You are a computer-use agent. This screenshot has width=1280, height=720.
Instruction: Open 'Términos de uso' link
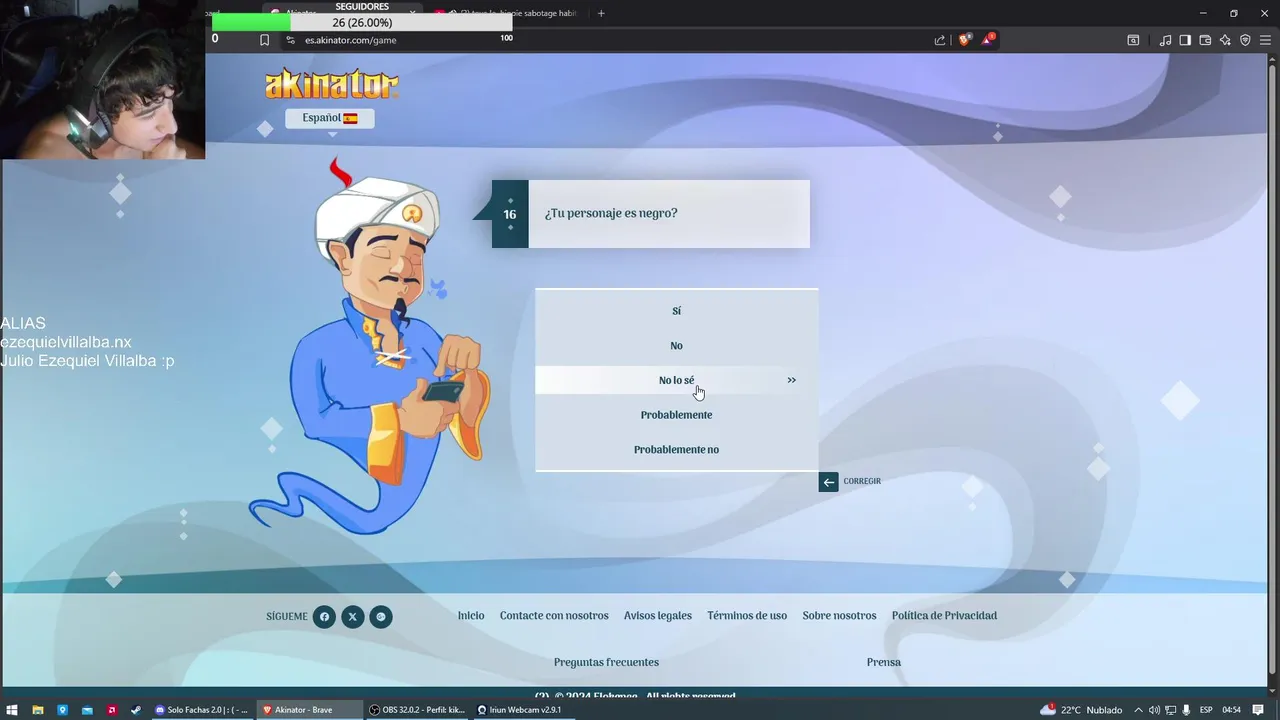pyautogui.click(x=747, y=616)
